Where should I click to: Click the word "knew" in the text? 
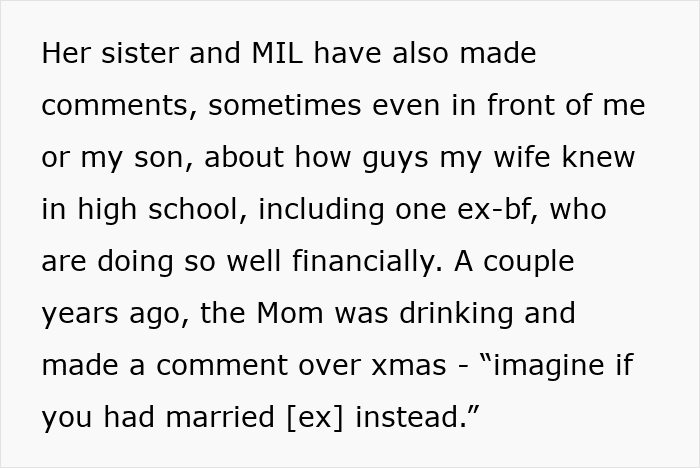pyautogui.click(x=602, y=158)
